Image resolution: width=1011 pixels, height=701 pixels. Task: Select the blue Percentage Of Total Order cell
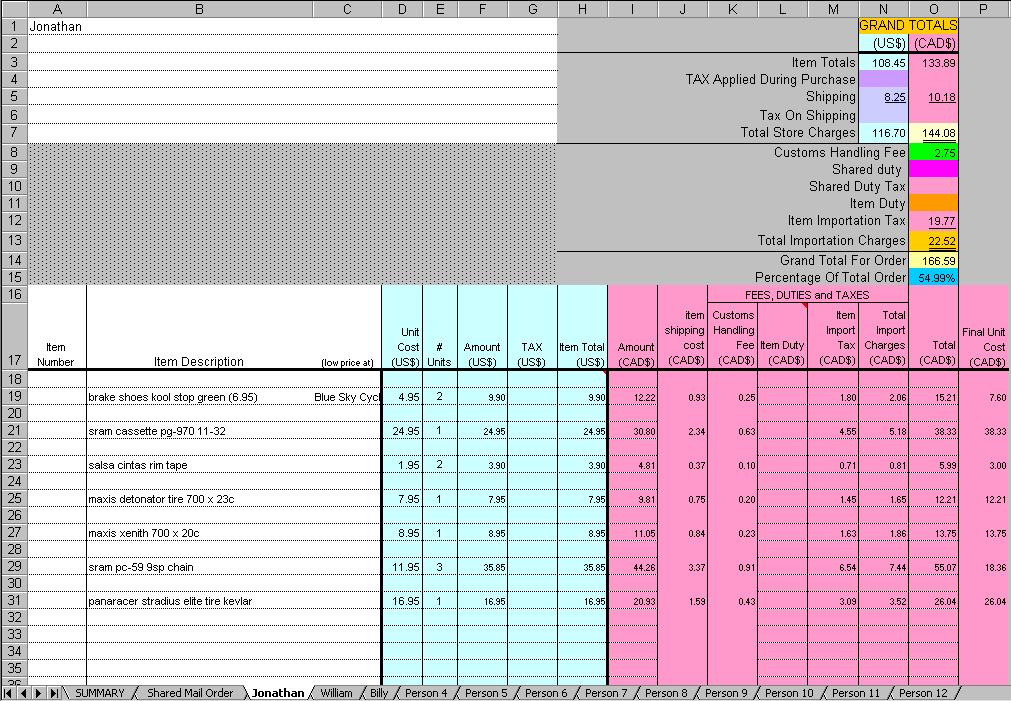(x=934, y=277)
